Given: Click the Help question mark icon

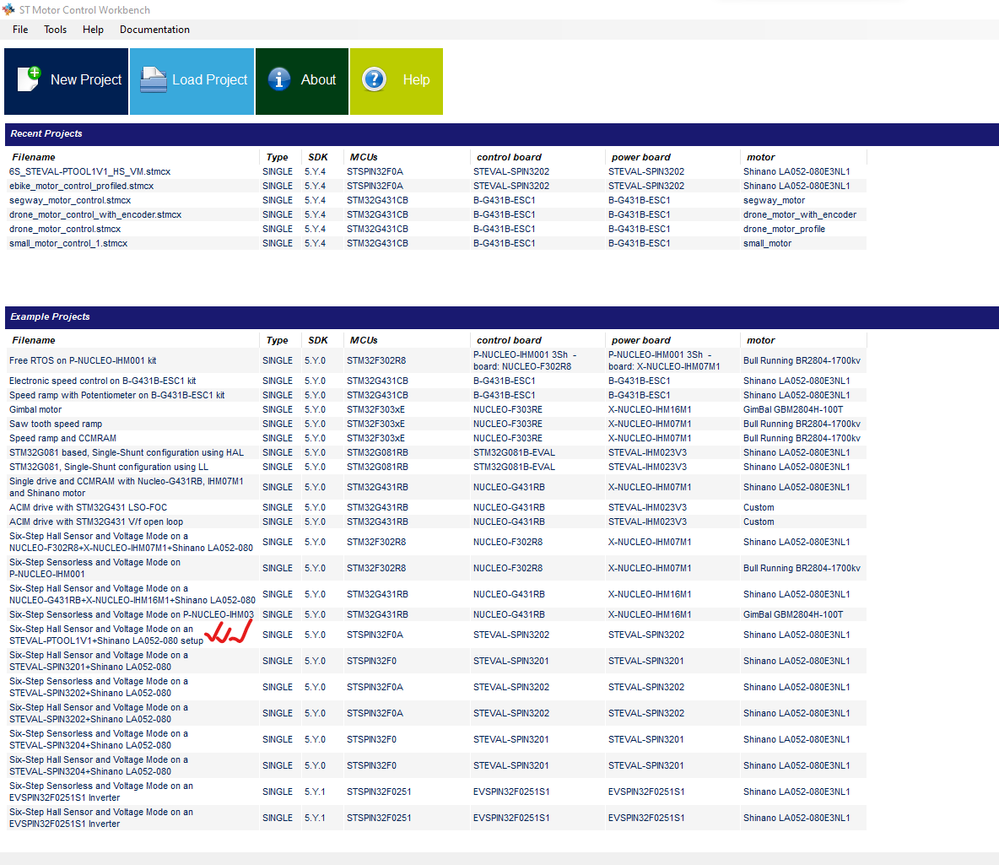Looking at the screenshot, I should pyautogui.click(x=374, y=80).
